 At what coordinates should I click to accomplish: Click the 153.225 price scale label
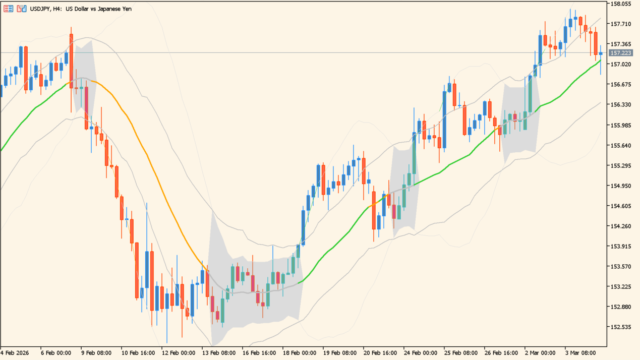pos(621,287)
